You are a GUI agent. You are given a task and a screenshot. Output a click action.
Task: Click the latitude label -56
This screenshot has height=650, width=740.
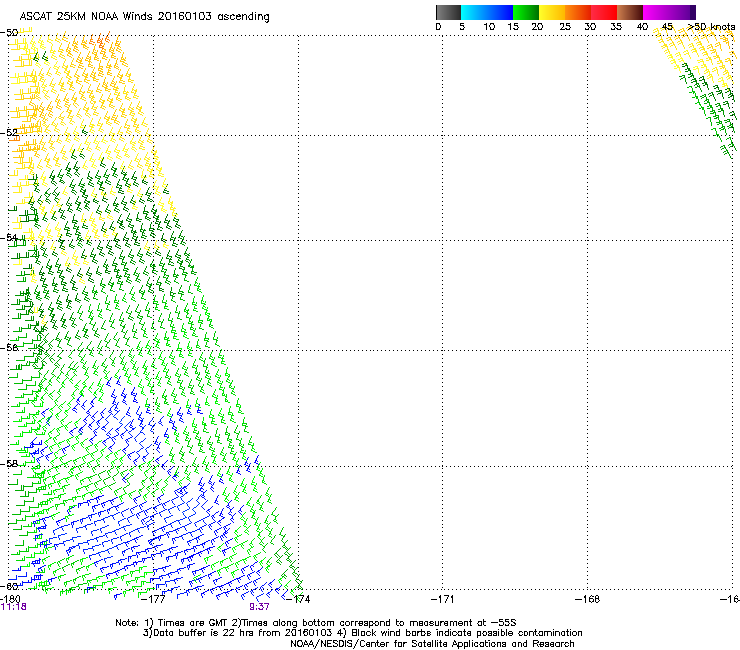point(9,347)
